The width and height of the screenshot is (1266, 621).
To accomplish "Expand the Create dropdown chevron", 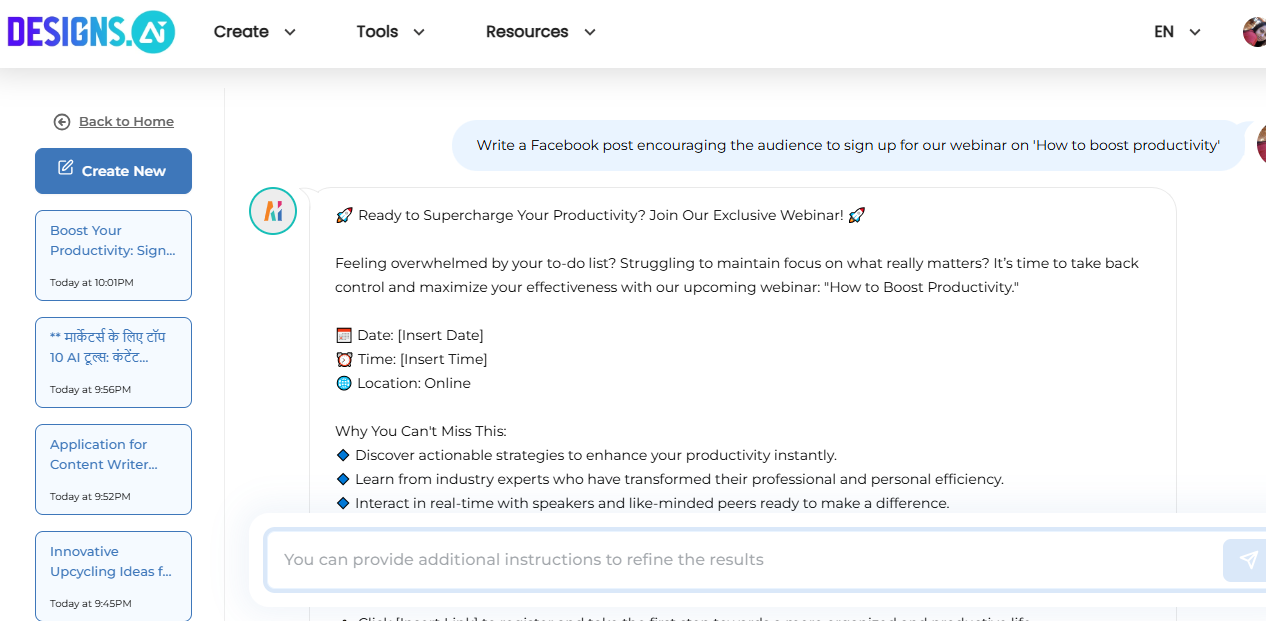I will pos(291,32).
